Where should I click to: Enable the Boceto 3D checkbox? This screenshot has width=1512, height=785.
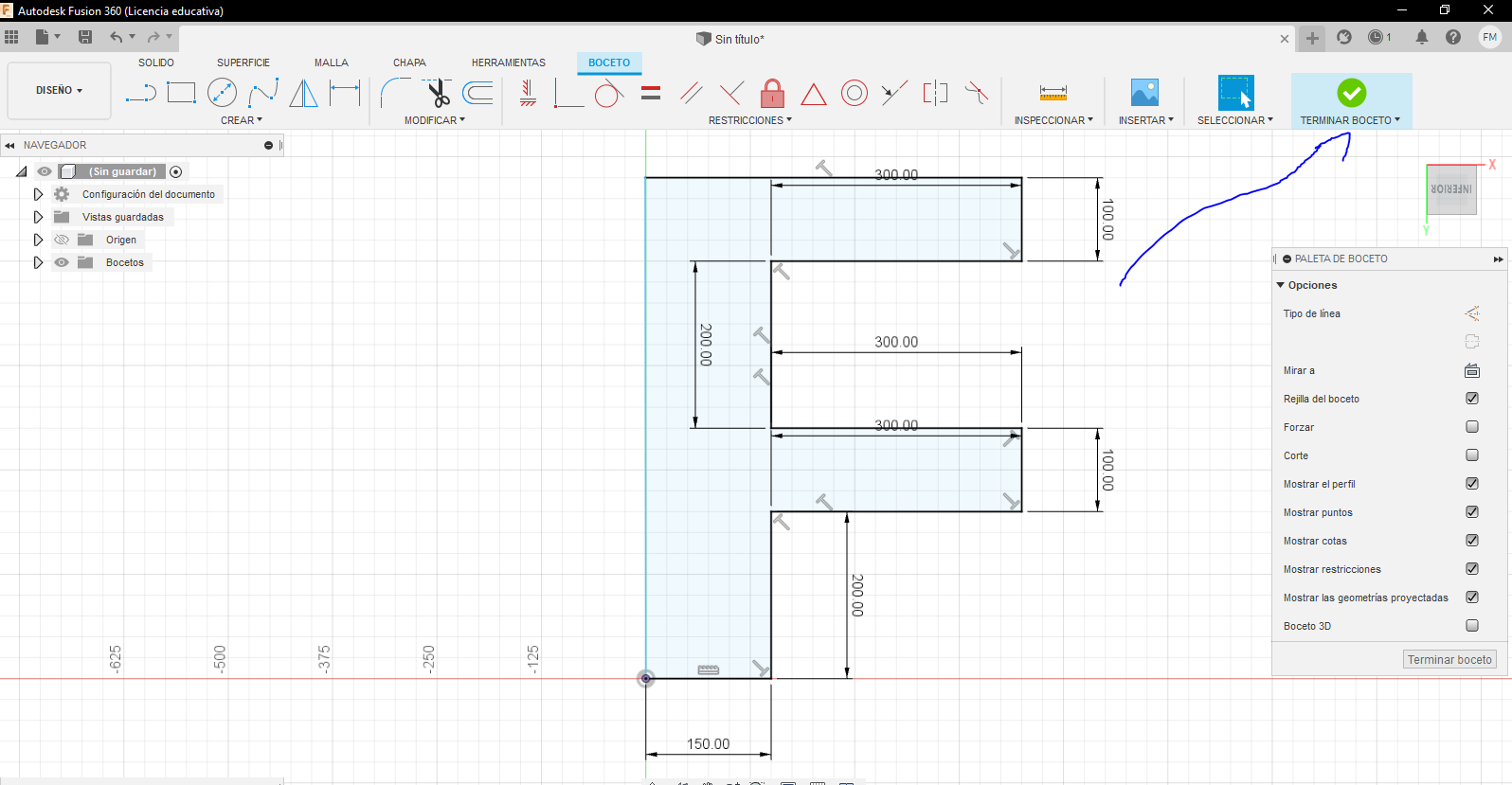coord(1471,626)
